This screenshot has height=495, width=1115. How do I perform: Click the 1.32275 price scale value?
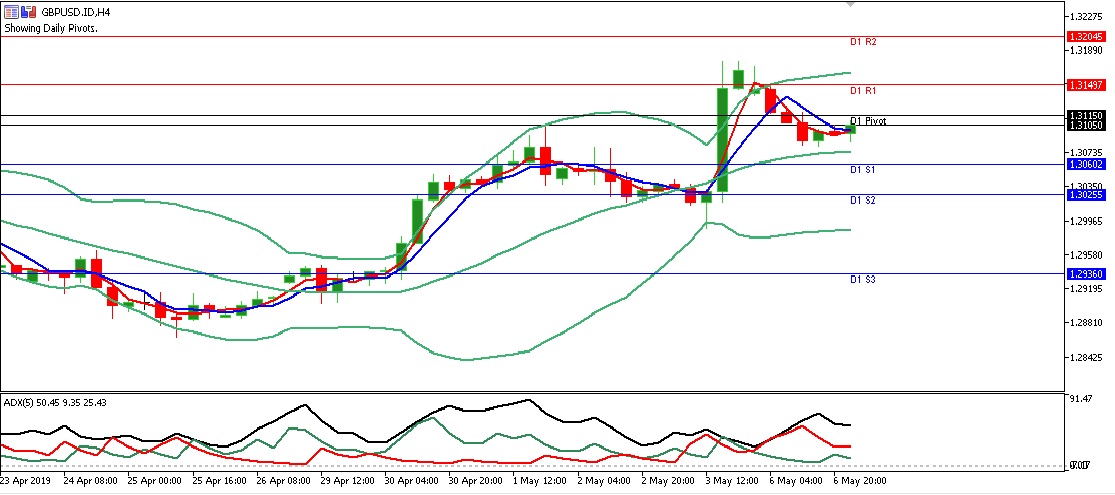pyautogui.click(x=1086, y=16)
